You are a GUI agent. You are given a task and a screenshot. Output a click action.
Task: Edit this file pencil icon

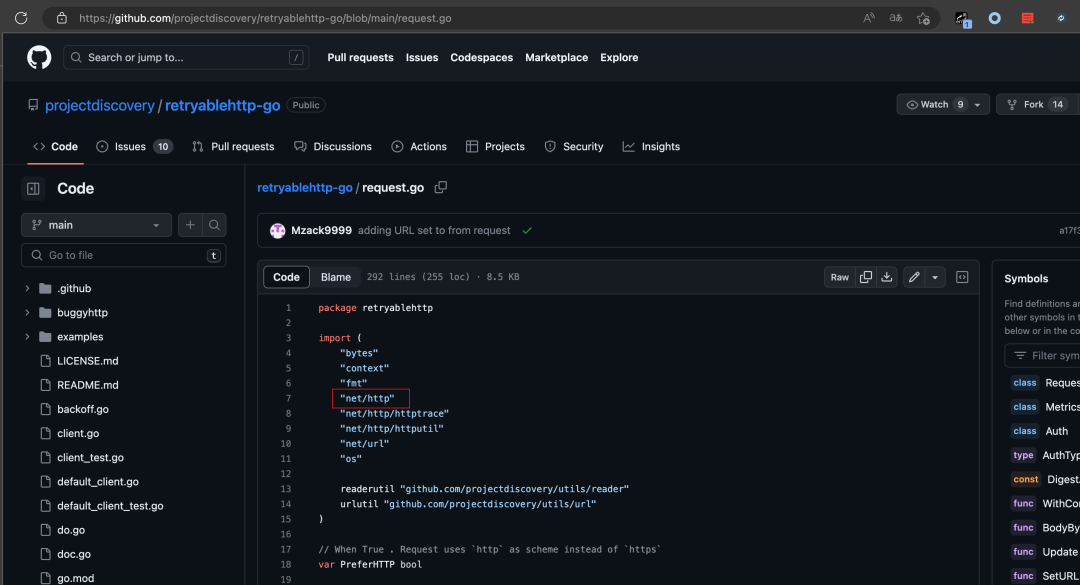pos(914,277)
